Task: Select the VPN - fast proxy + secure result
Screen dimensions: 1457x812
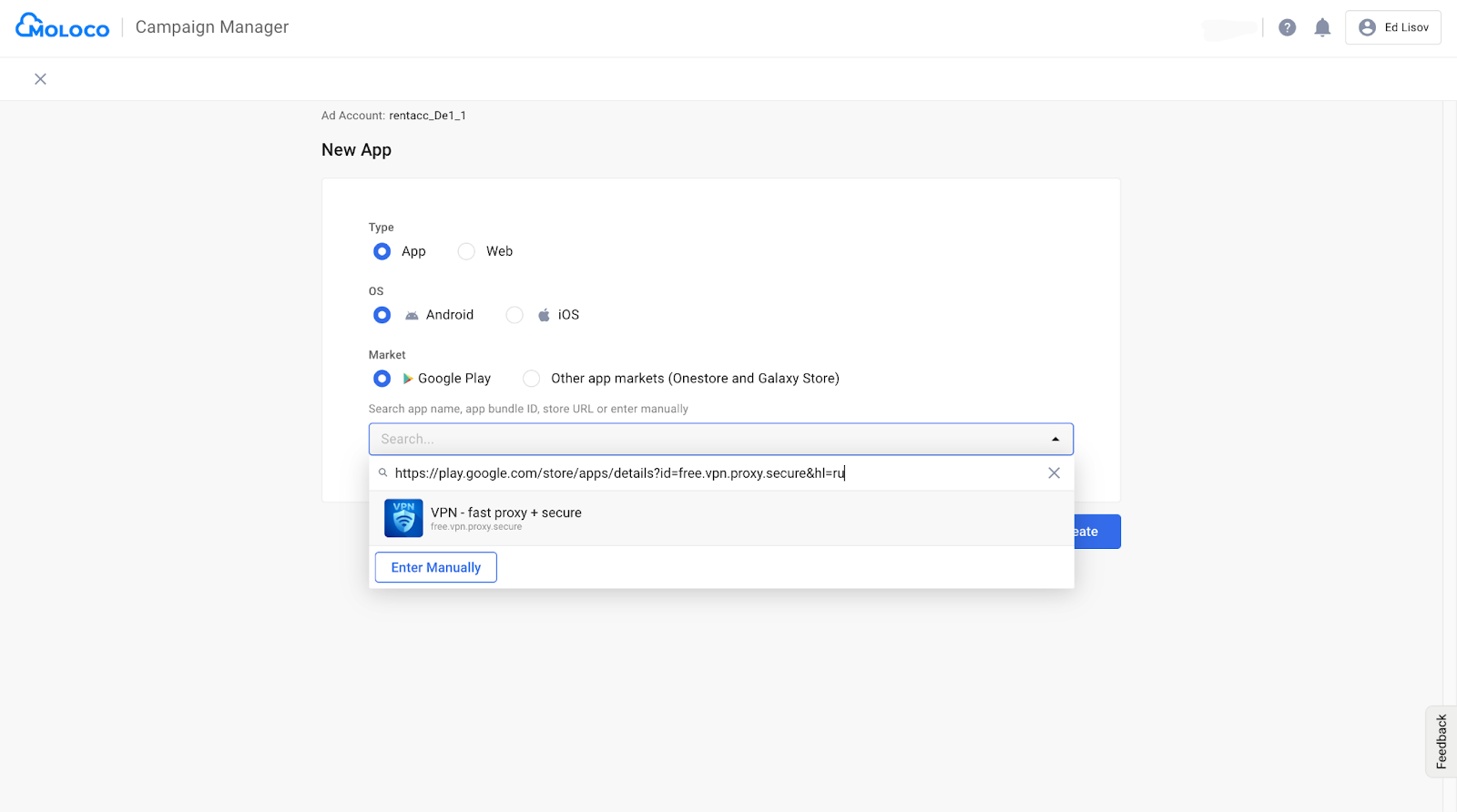Action: (x=721, y=519)
